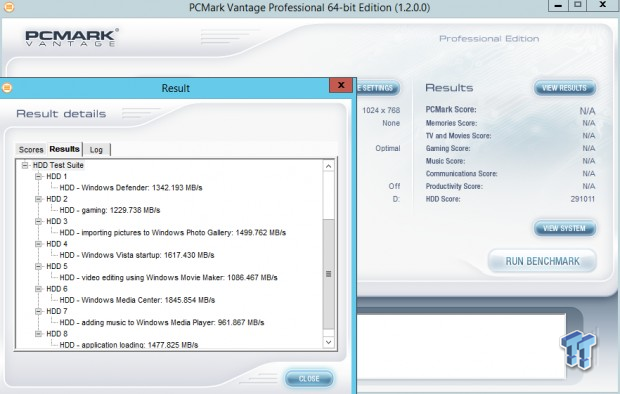Click the Optimal setting value
This screenshot has height=394, width=620.
tap(388, 148)
